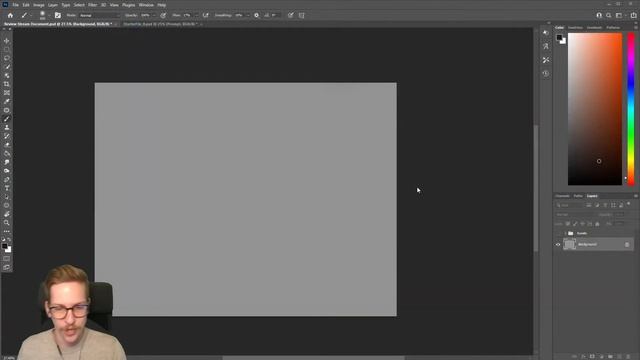Select the Type tool
640x360 pixels.
point(7,188)
